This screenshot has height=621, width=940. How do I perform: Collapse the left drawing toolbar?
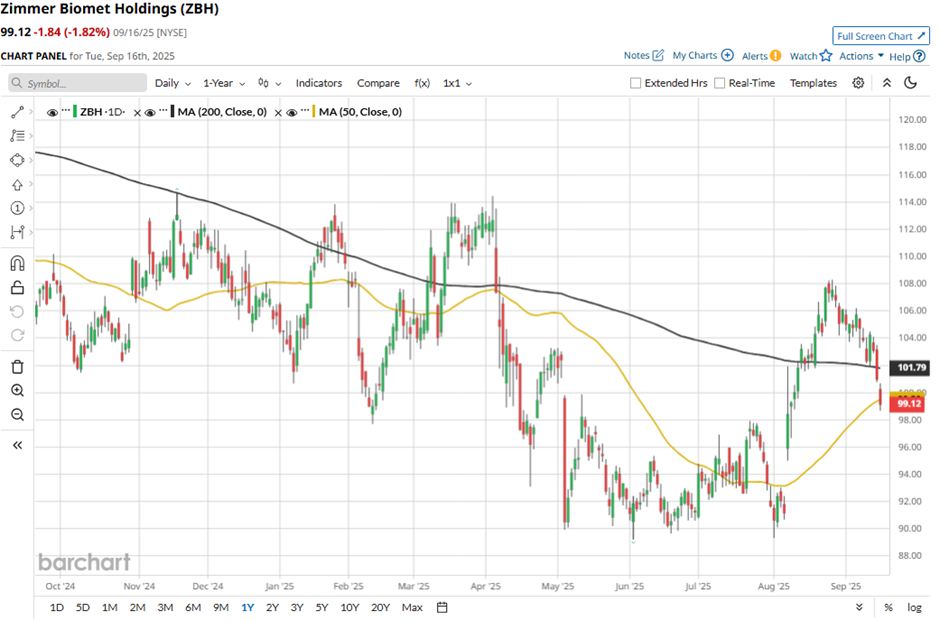(17, 445)
